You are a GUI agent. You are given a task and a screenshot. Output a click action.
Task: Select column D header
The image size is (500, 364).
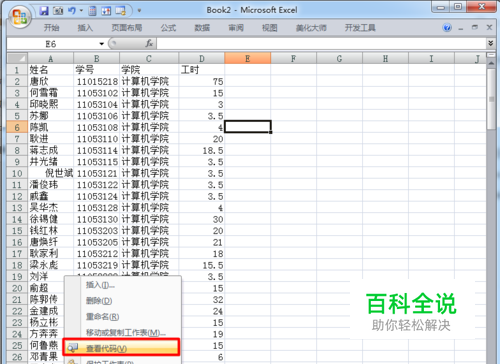[202, 59]
